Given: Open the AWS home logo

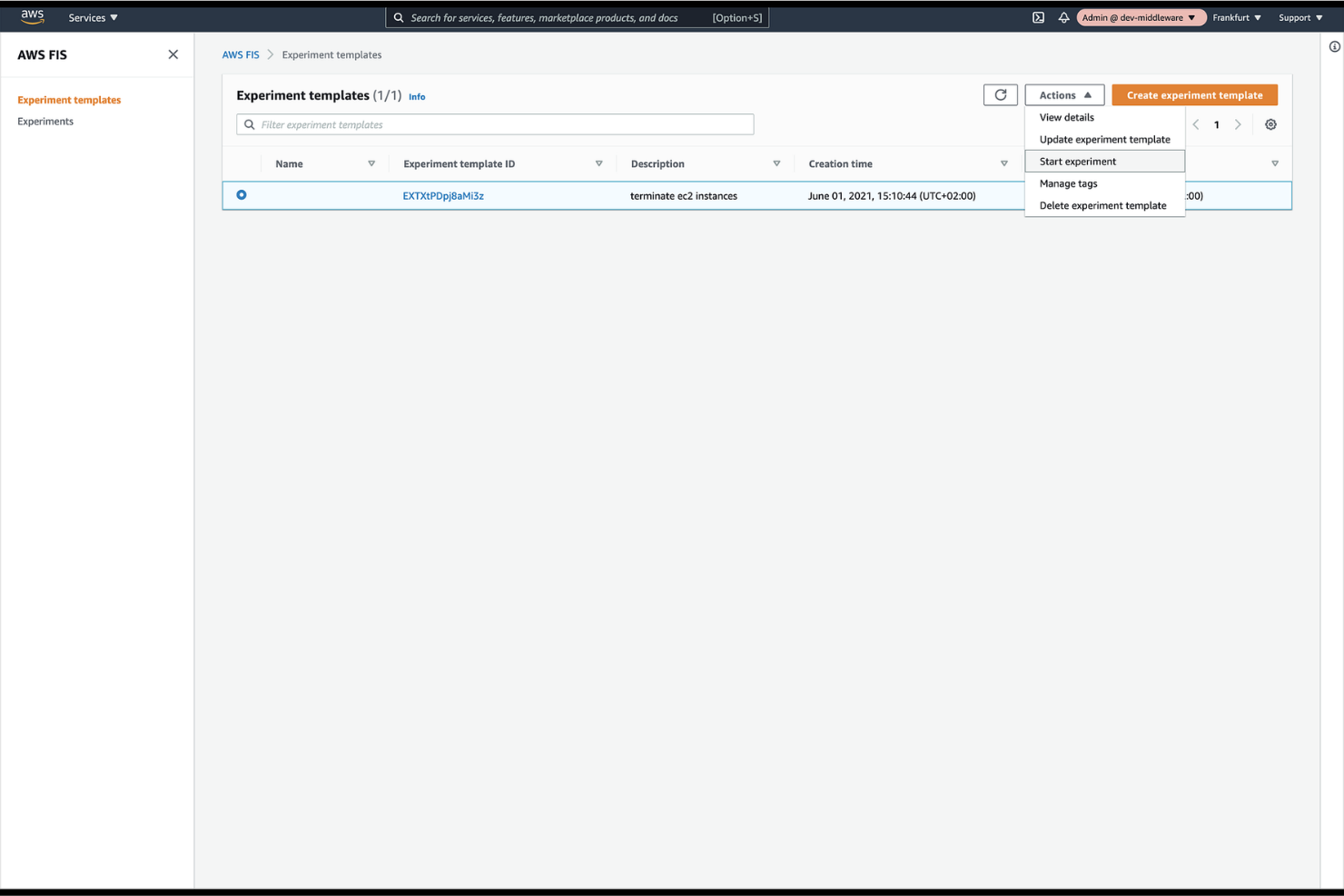Looking at the screenshot, I should tap(33, 16).
